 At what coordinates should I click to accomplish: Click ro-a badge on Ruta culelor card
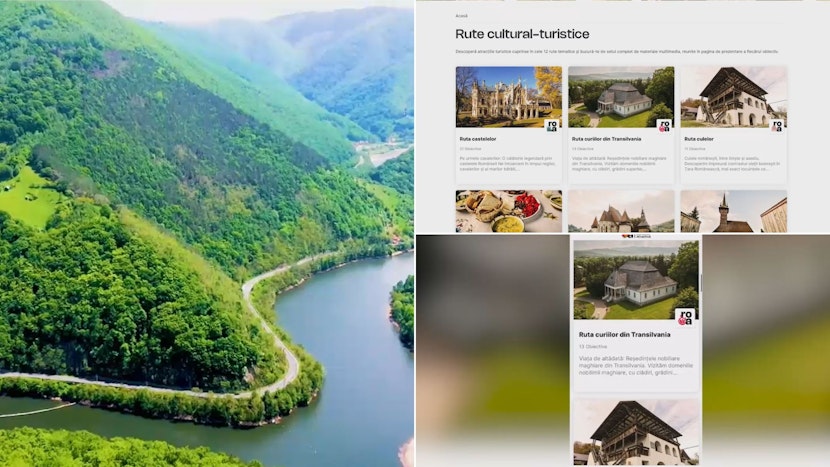click(x=777, y=126)
